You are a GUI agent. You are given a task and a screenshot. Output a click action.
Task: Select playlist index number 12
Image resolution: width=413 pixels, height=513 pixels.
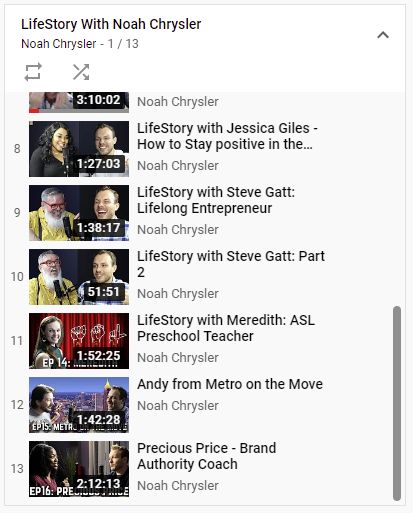[x=17, y=405]
